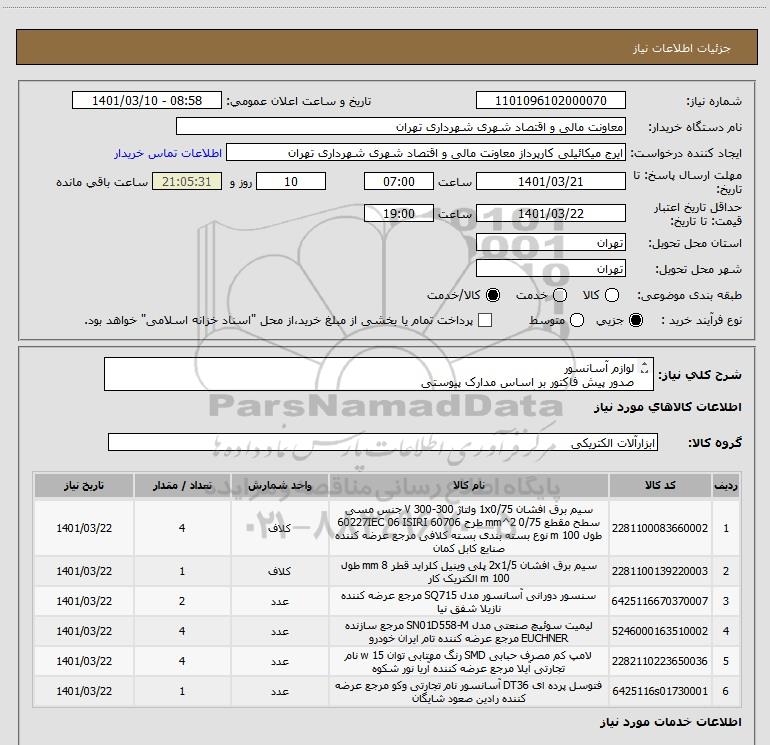
Task: Open the buyer contact information link
Action: 168,153
